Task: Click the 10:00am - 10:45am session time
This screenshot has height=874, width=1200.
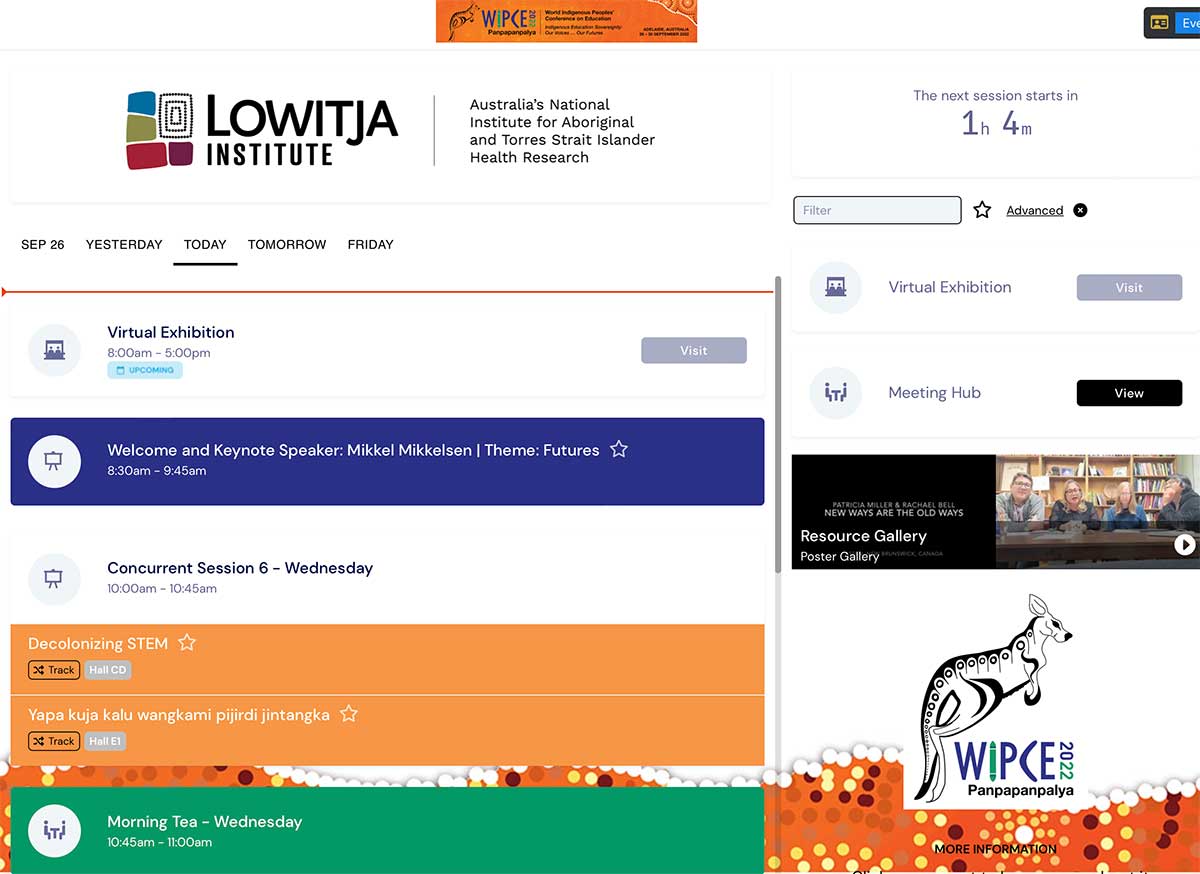Action: pos(162,589)
